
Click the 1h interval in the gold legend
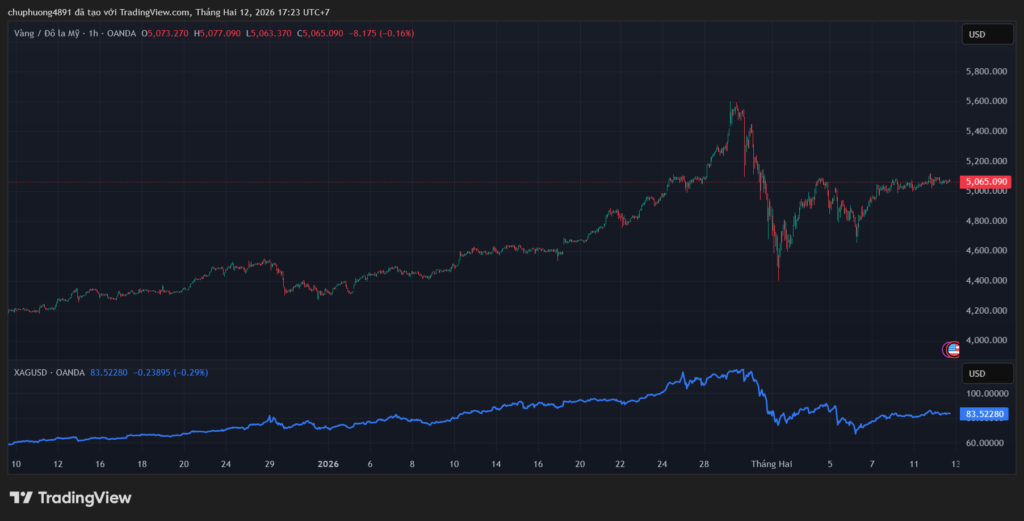[94, 33]
